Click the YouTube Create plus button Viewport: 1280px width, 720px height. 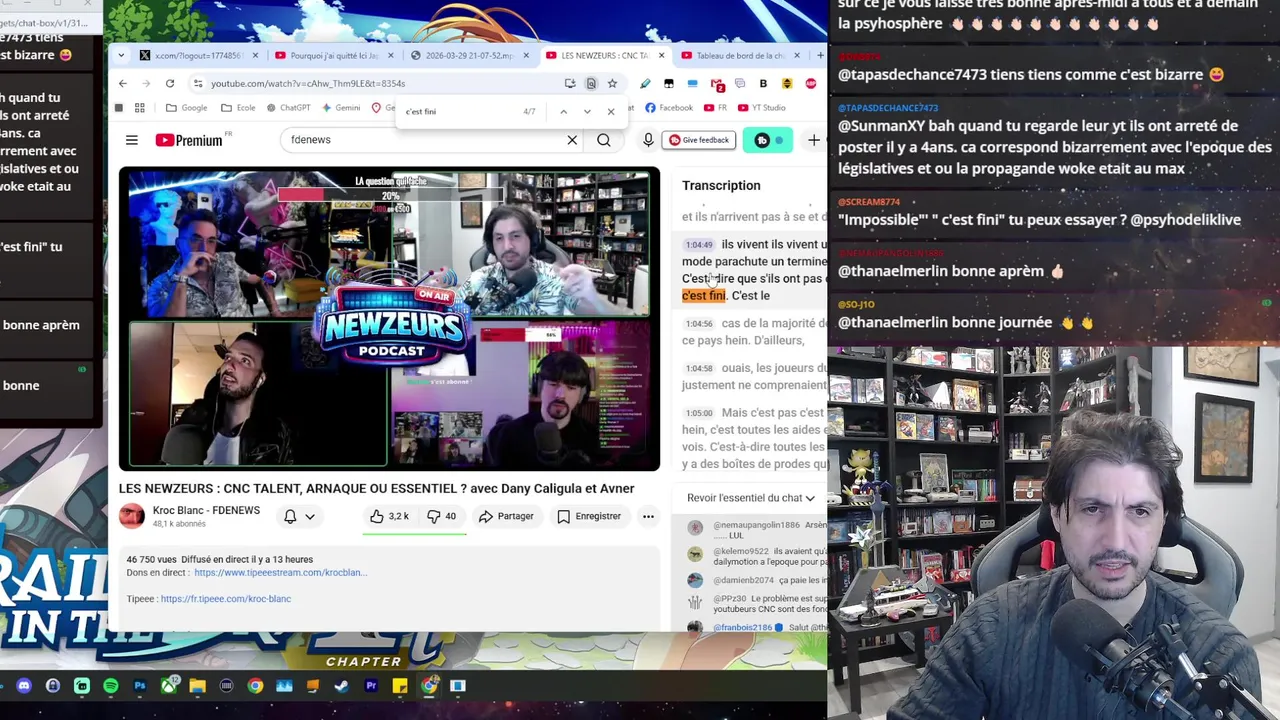point(813,140)
